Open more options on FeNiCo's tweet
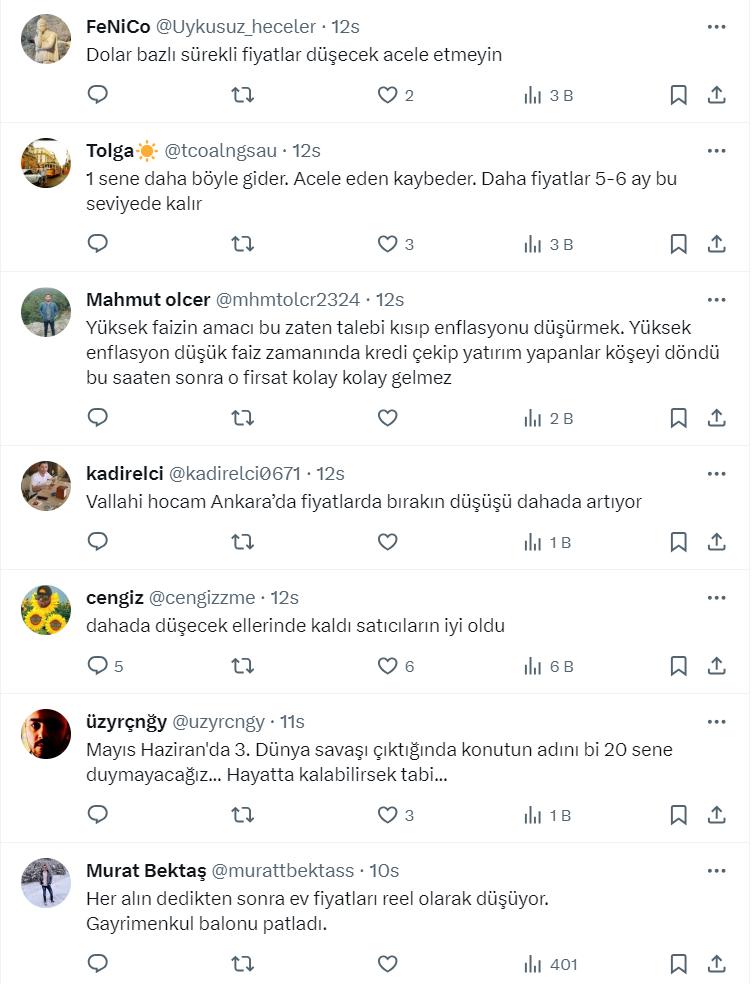The height and width of the screenshot is (984, 756). pyautogui.click(x=716, y=27)
